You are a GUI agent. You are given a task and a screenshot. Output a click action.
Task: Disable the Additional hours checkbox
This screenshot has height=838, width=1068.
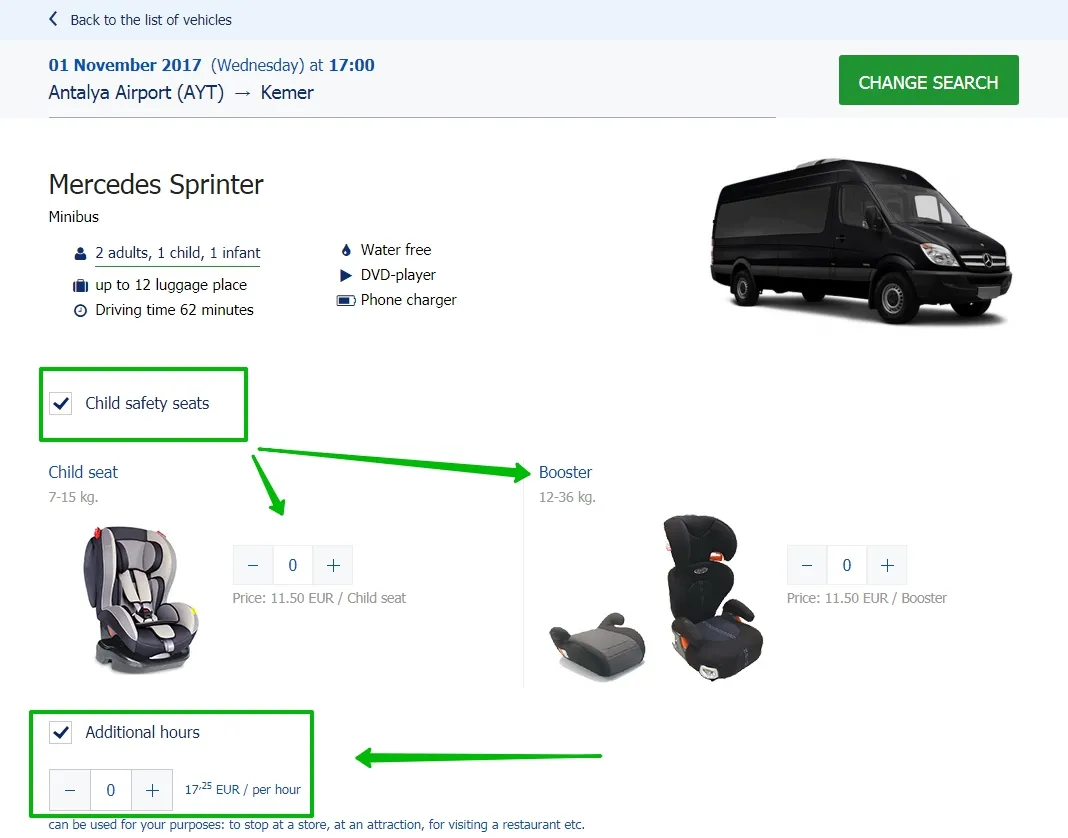coord(61,732)
